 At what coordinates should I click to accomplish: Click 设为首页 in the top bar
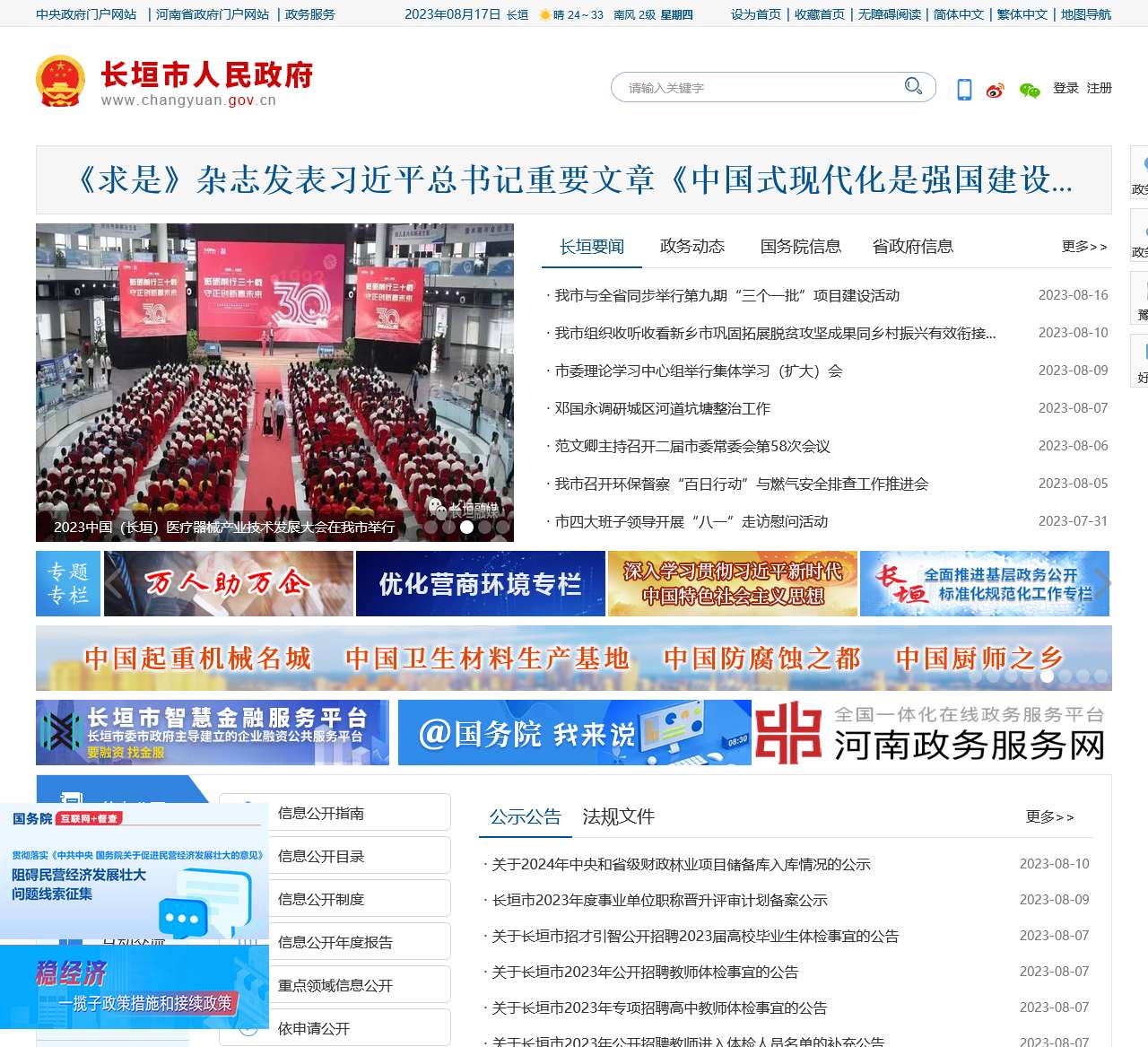756,15
